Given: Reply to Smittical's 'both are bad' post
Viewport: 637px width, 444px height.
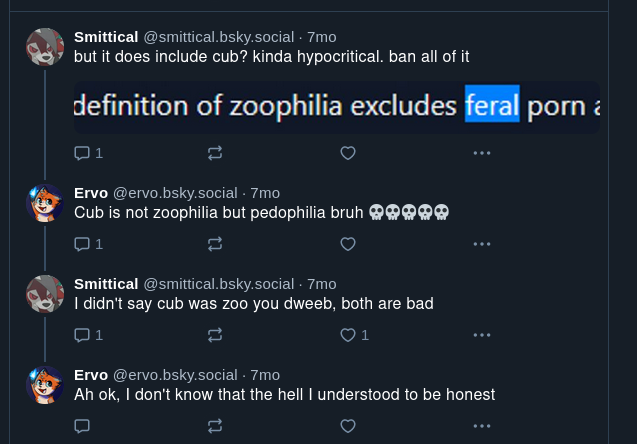Looking at the screenshot, I should click(83, 335).
